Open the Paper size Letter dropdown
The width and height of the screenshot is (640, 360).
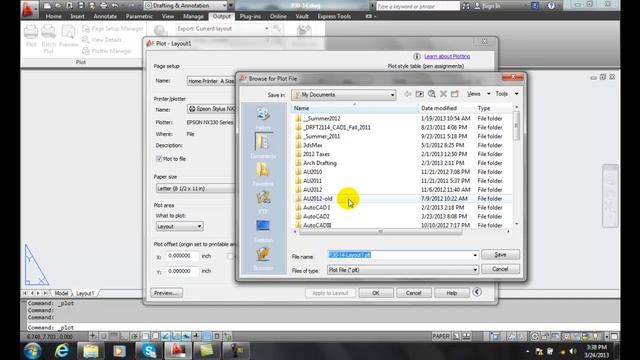196,189
